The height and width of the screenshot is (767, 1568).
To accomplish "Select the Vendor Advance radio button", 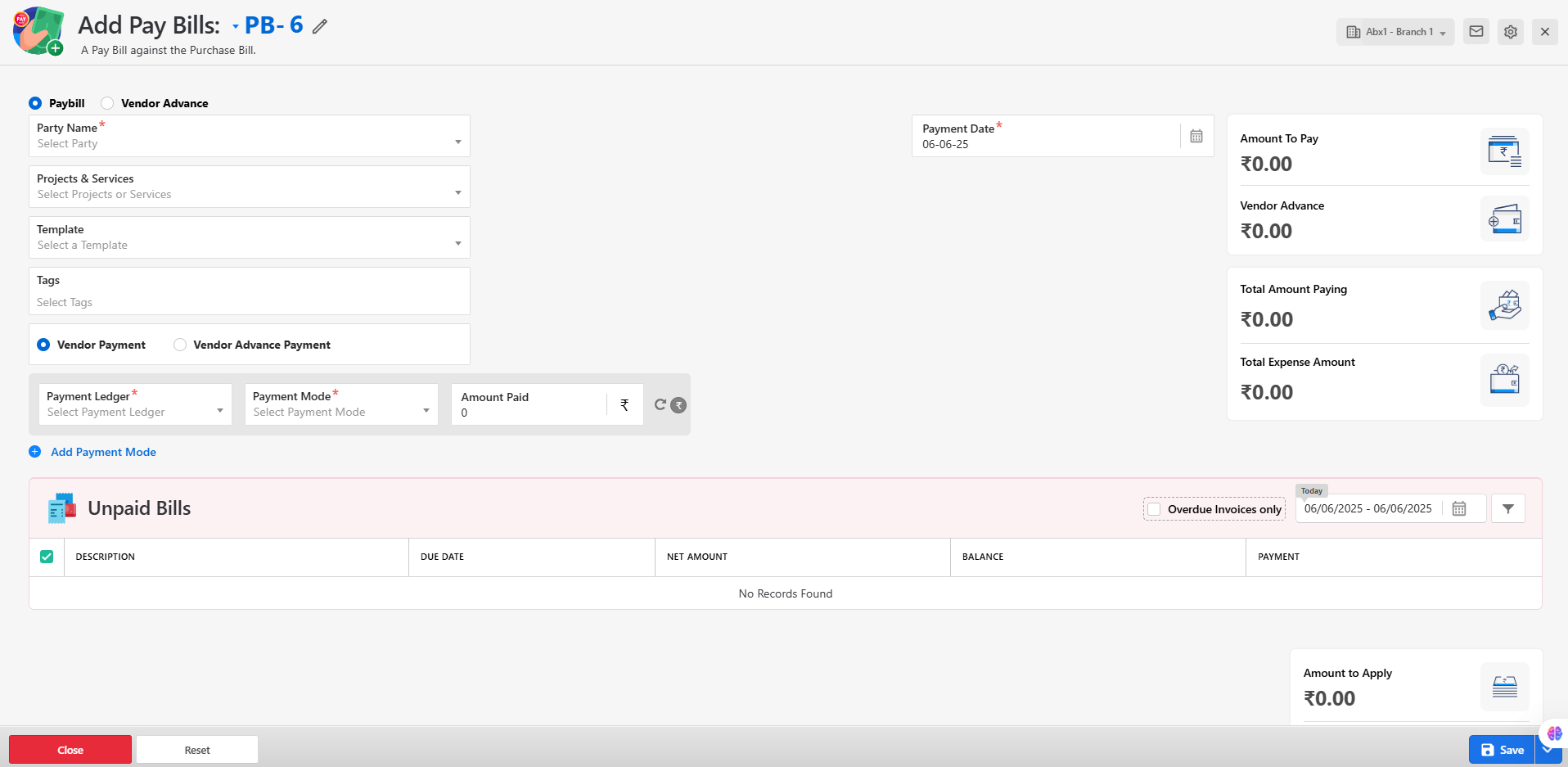I will [107, 103].
